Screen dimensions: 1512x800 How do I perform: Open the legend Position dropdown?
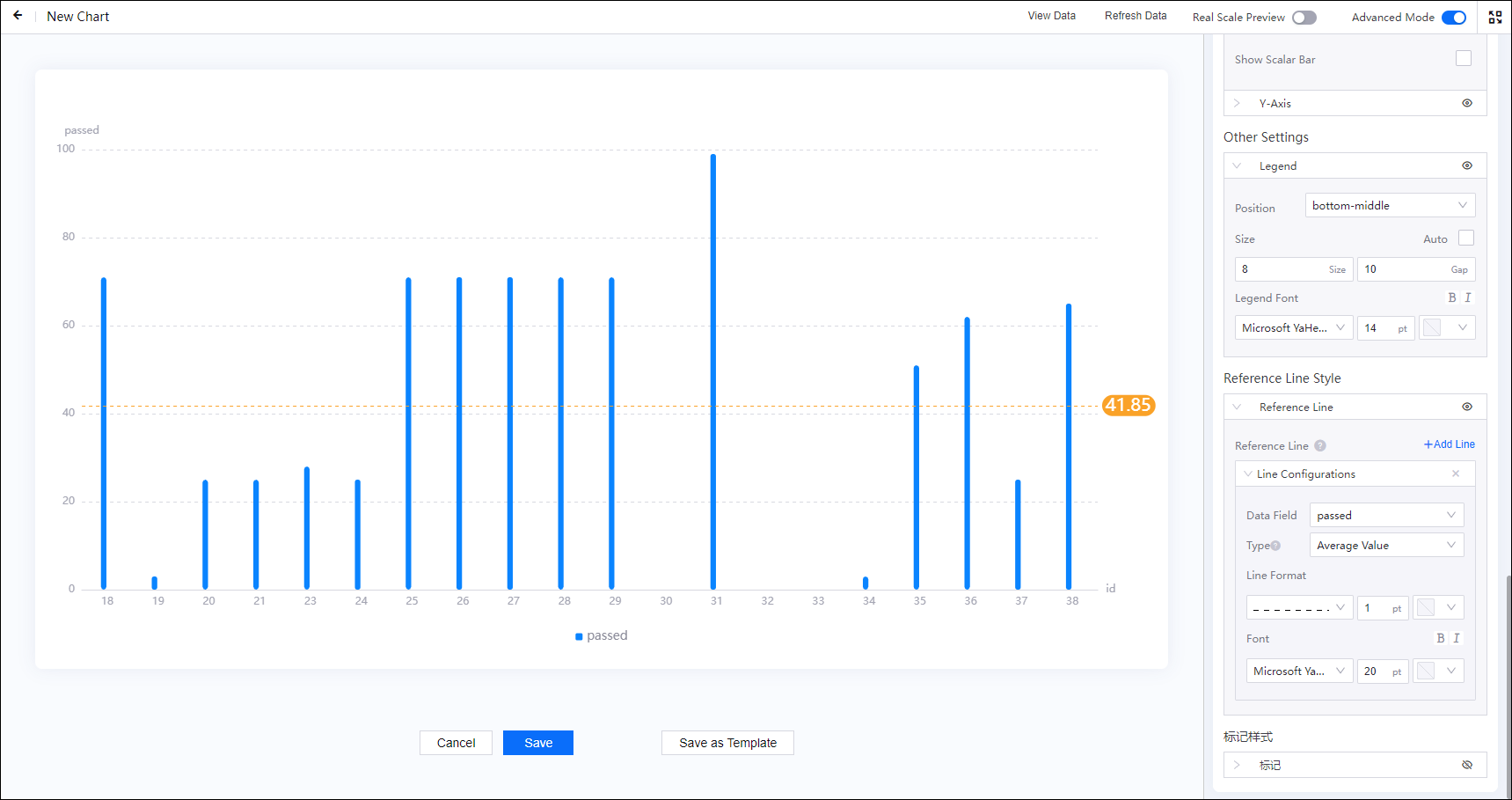(x=1389, y=206)
